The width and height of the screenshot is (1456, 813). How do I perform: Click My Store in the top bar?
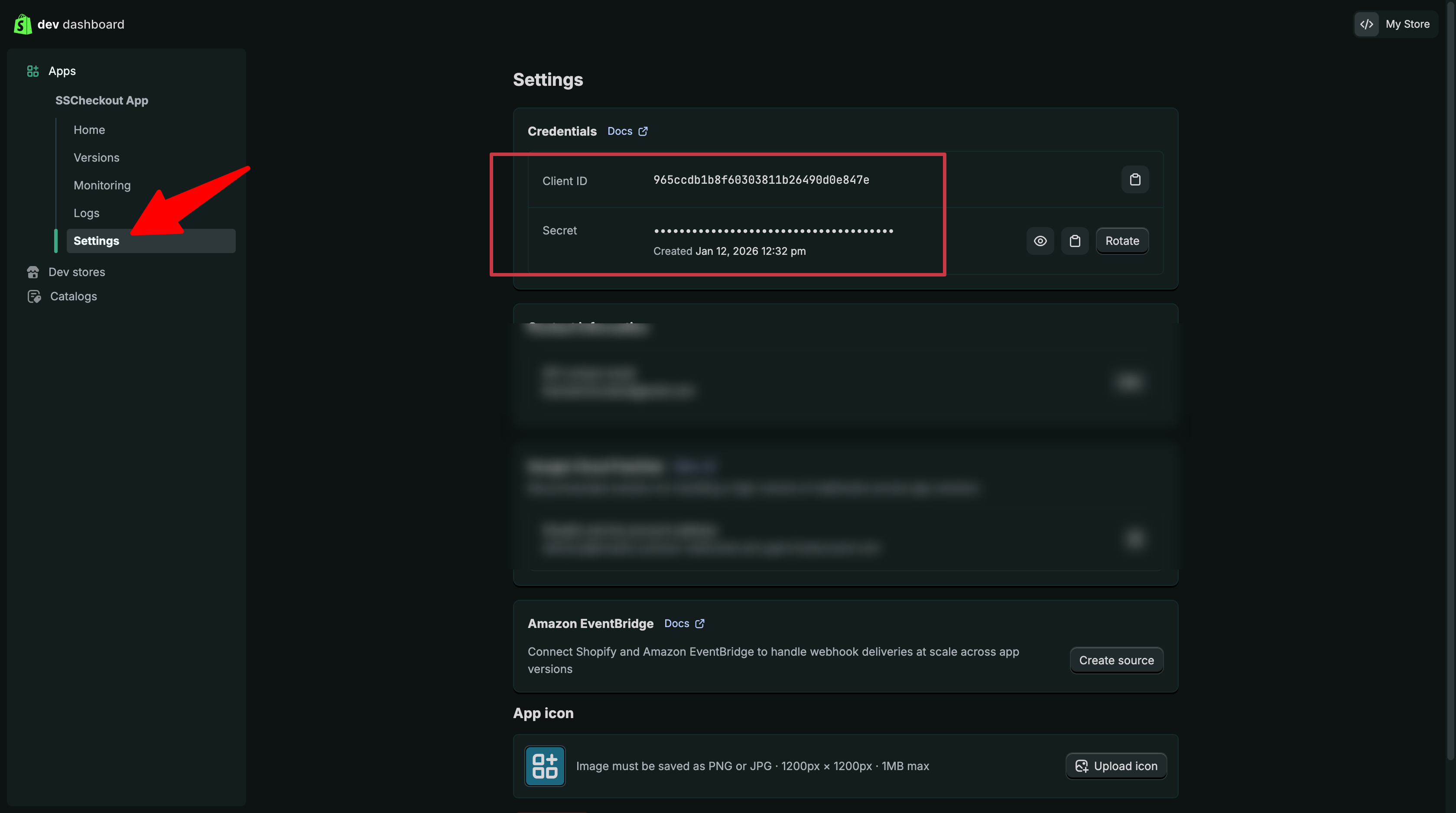pyautogui.click(x=1408, y=24)
